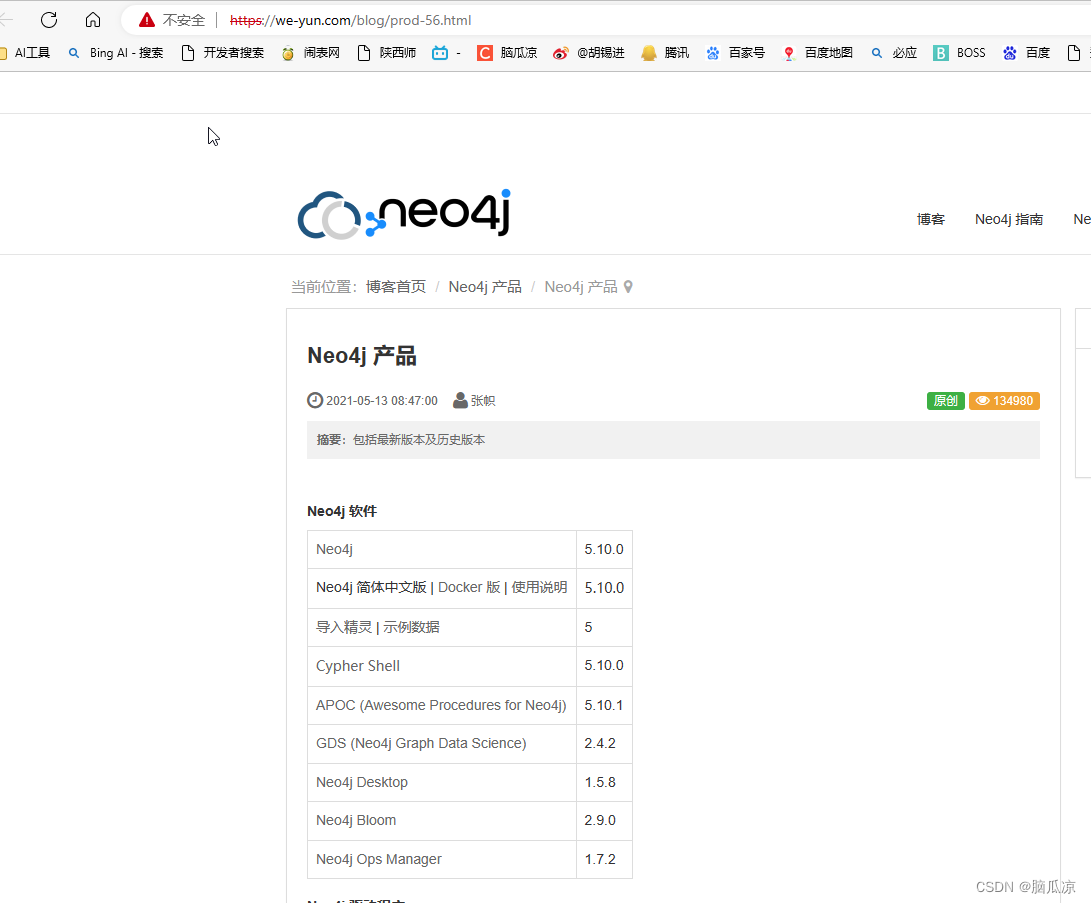
Task: Open the 脑瓜凉 CSDN bookmark
Action: tap(507, 53)
